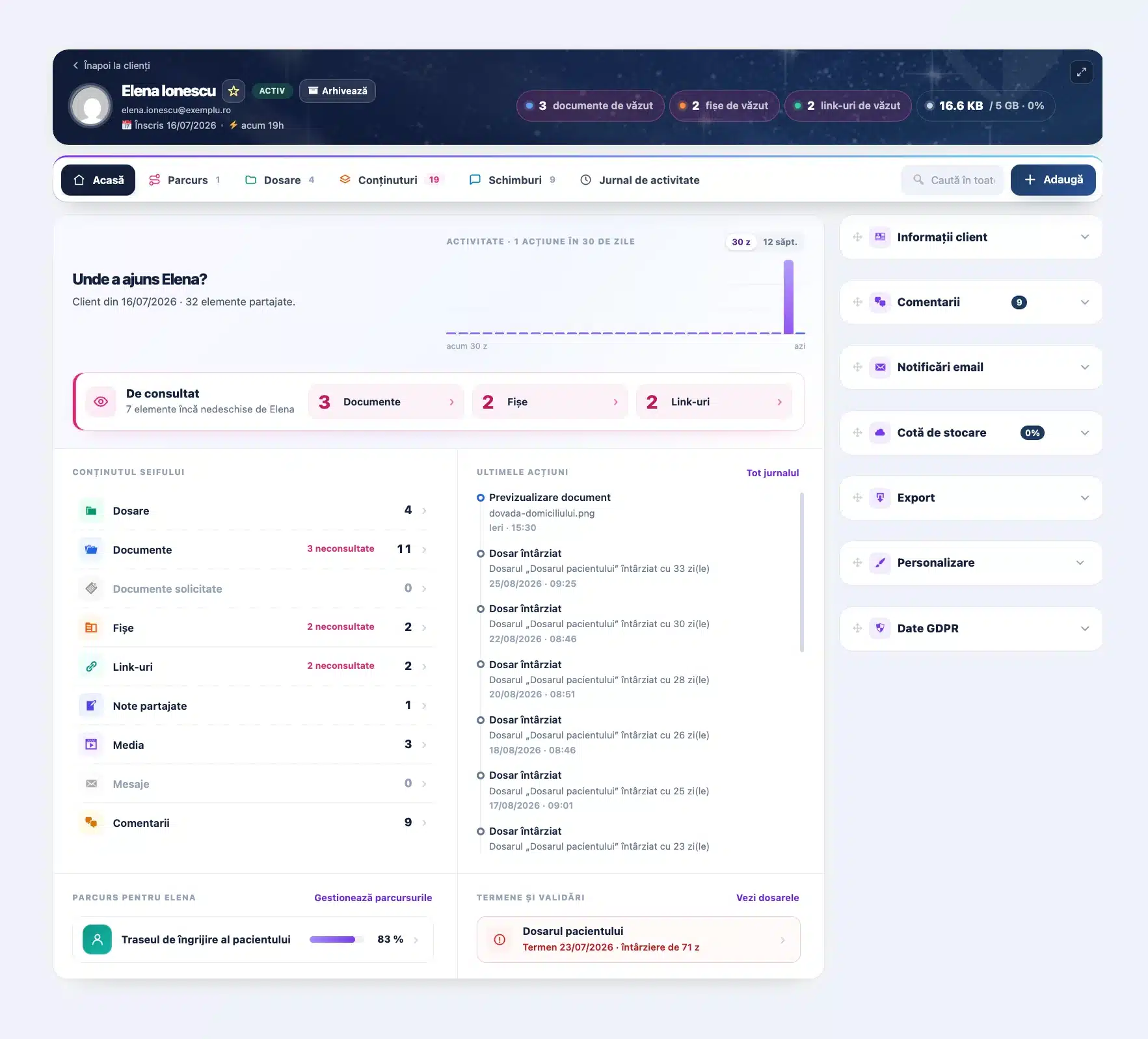Expand the Date GDPR panel chevron
Screen dimensions: 1148x1039
pos(1084,628)
